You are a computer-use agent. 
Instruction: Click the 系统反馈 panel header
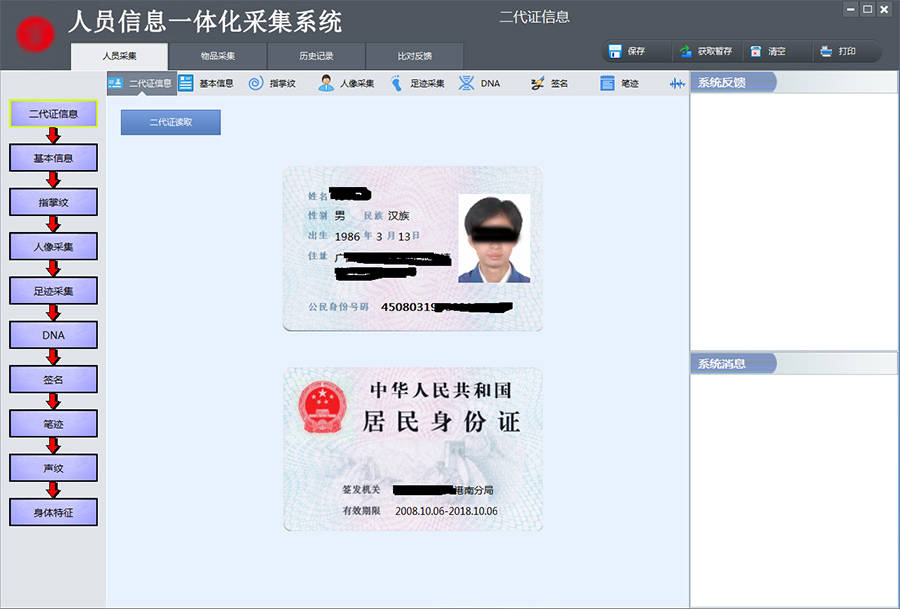pyautogui.click(x=793, y=83)
